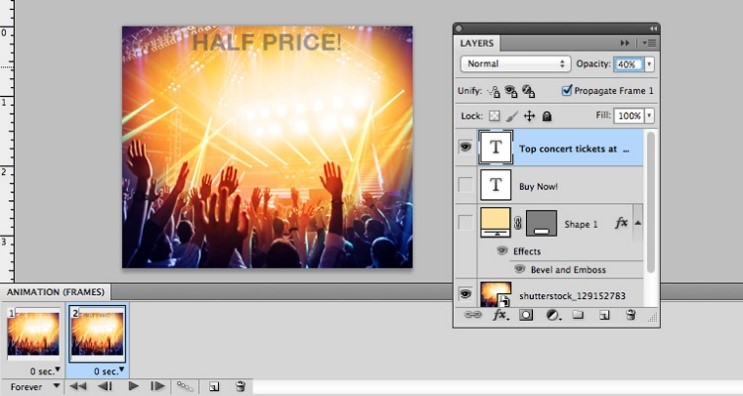The width and height of the screenshot is (743, 396).
Task: Click the Add layer mask icon
Action: coord(526,315)
